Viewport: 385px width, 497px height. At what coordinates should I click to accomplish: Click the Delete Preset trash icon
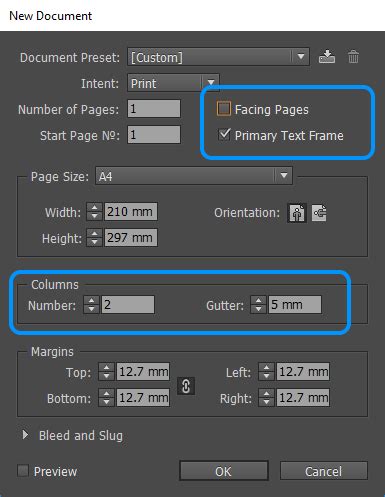click(353, 57)
